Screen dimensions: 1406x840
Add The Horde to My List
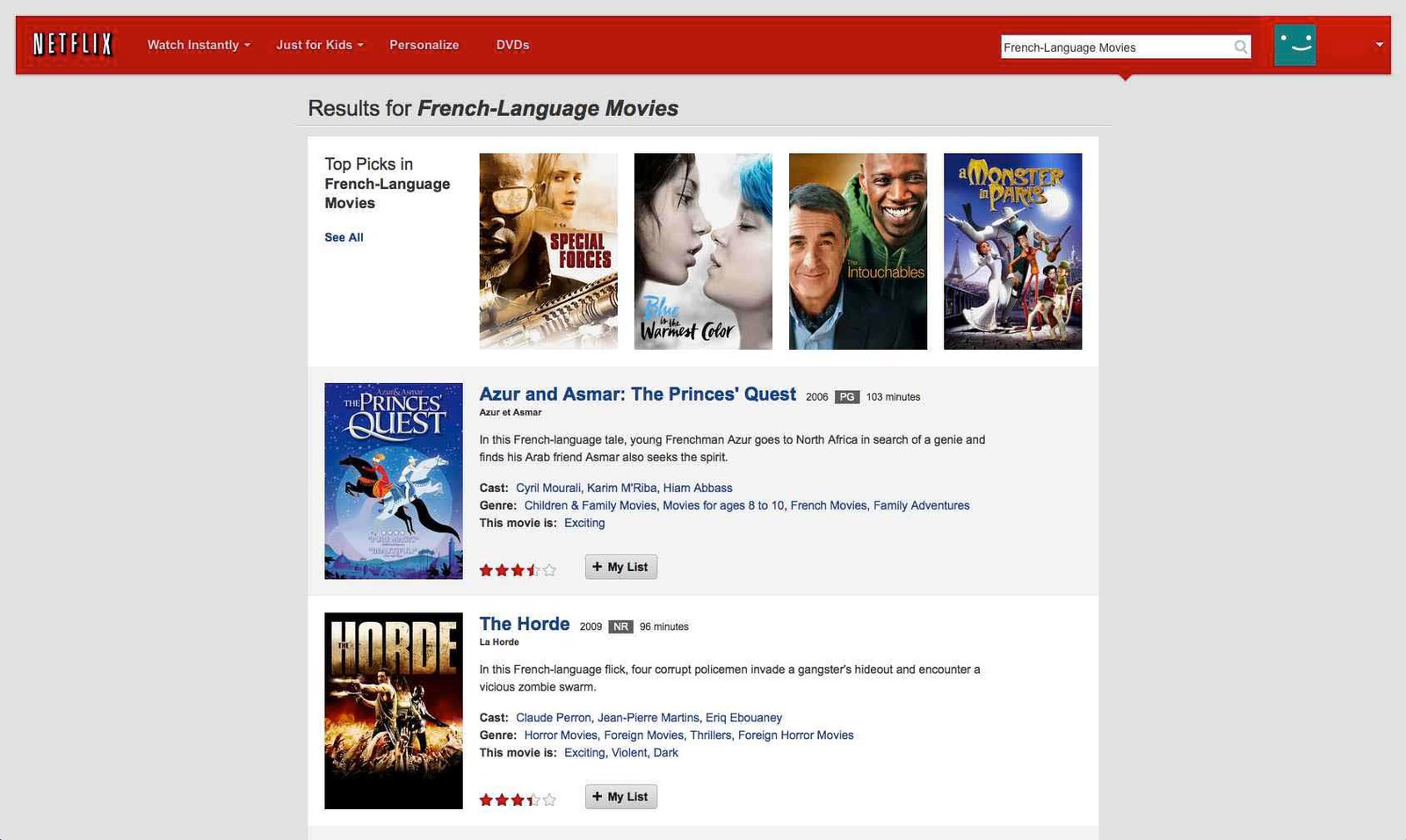click(621, 797)
